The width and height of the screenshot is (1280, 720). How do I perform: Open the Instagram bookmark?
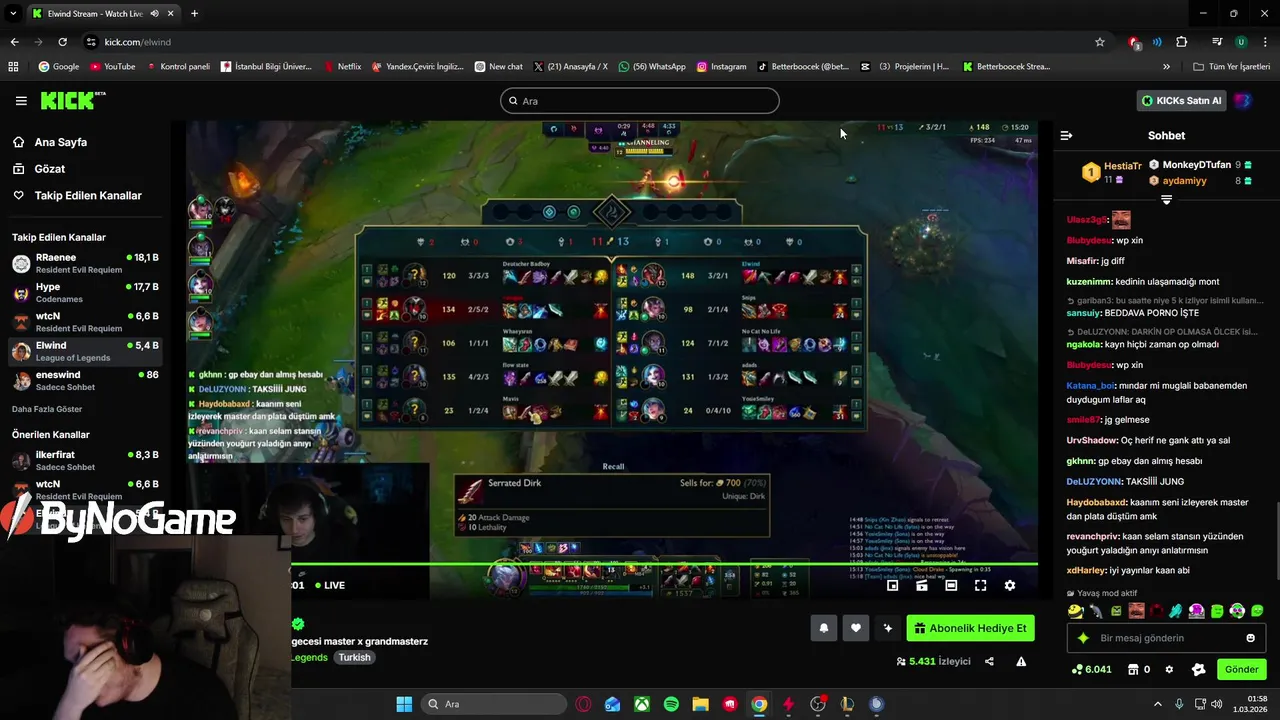tap(721, 66)
